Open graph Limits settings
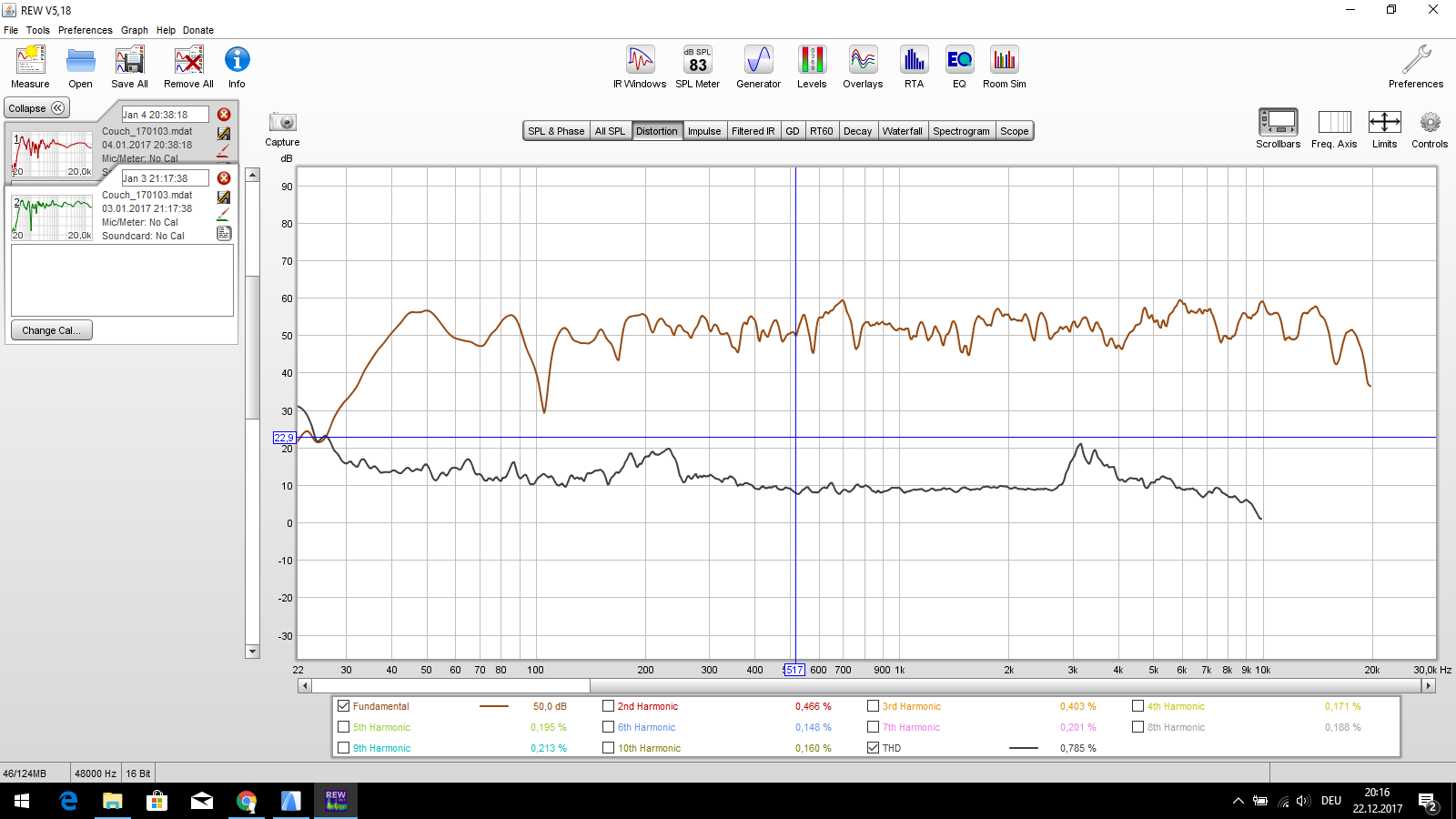Viewport: 1456px width, 819px height. coord(1384,128)
